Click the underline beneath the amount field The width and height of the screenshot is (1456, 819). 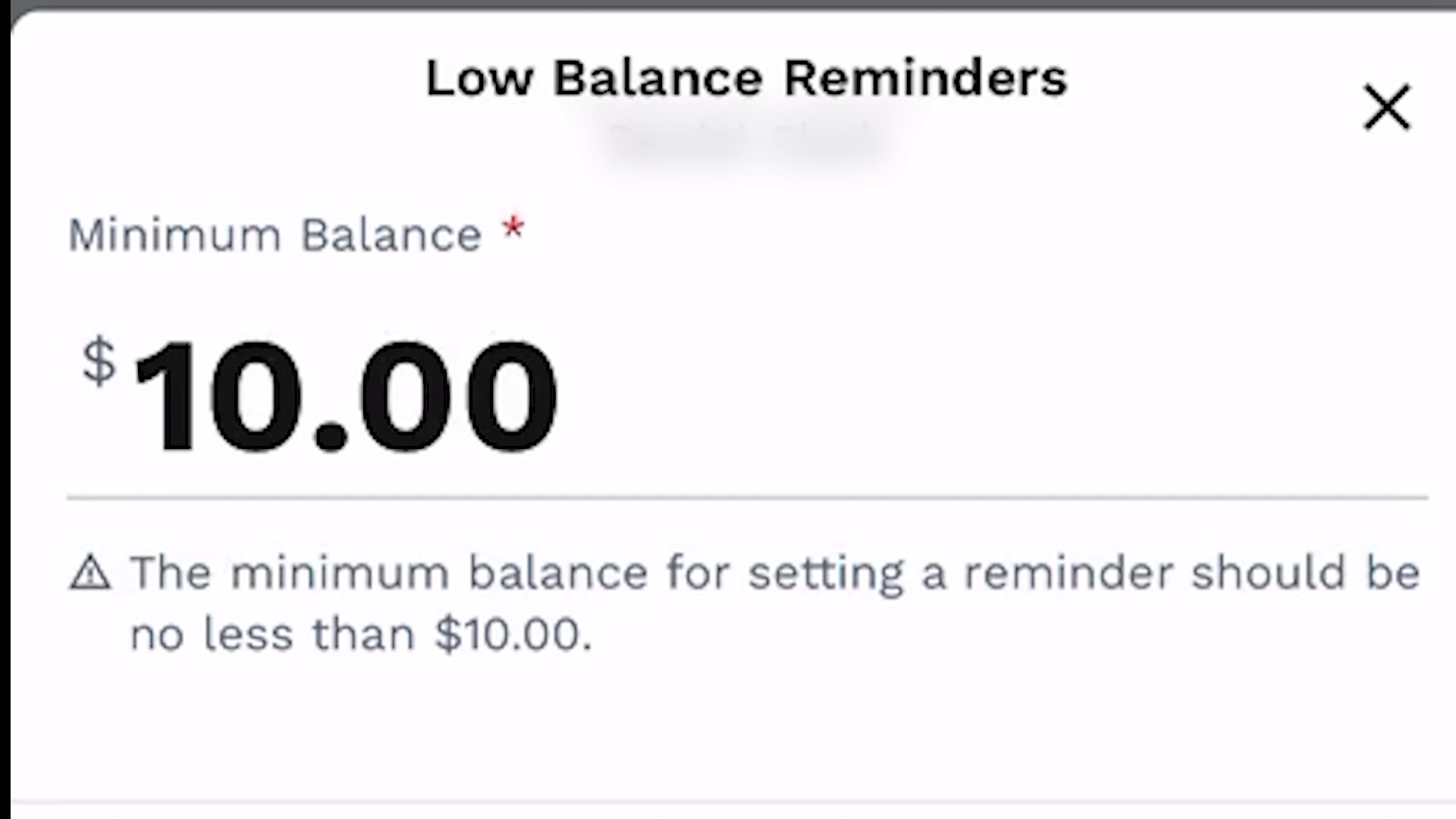click(747, 498)
